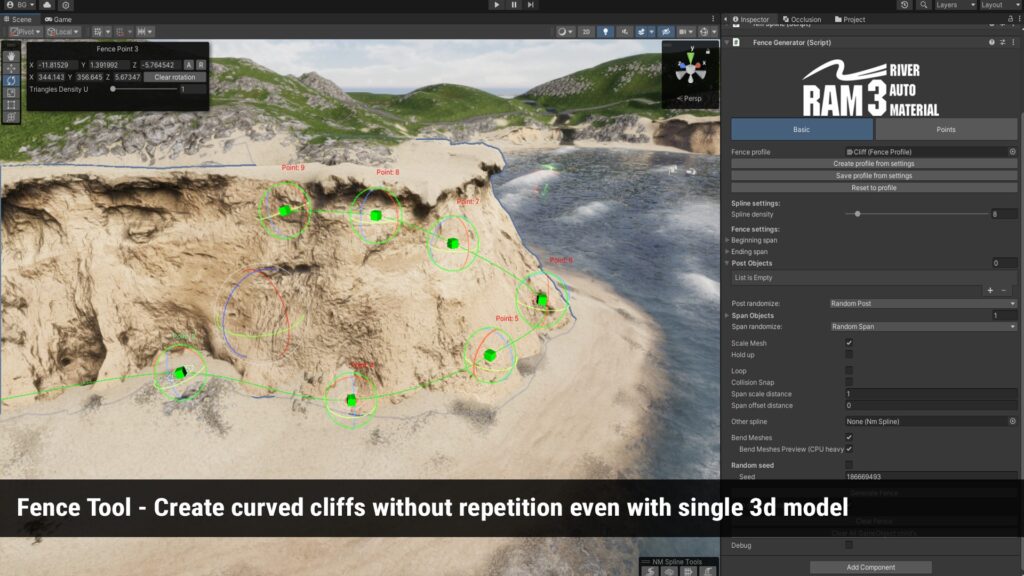Click the plus icon under Post Objects
The width and height of the screenshot is (1024, 576).
(990, 290)
